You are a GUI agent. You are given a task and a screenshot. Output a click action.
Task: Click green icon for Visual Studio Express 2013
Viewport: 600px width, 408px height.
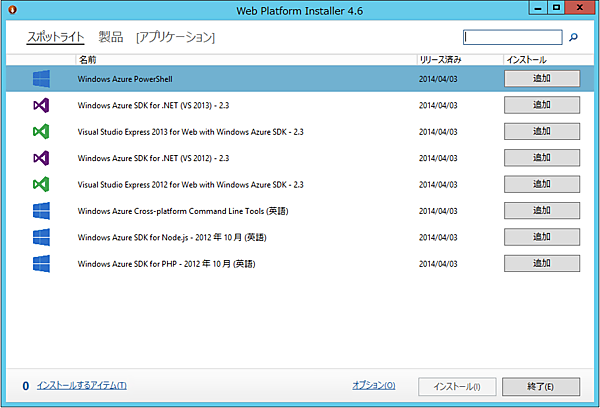[41, 132]
